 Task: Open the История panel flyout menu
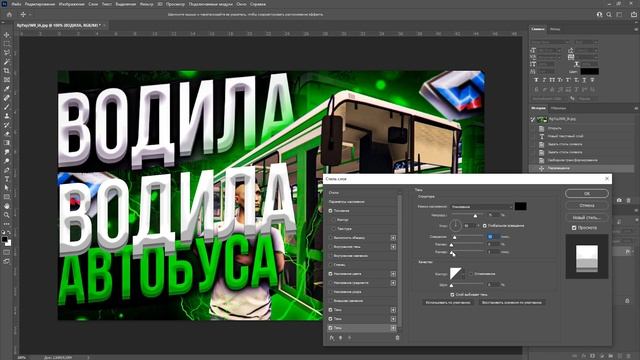pyautogui.click(x=636, y=109)
